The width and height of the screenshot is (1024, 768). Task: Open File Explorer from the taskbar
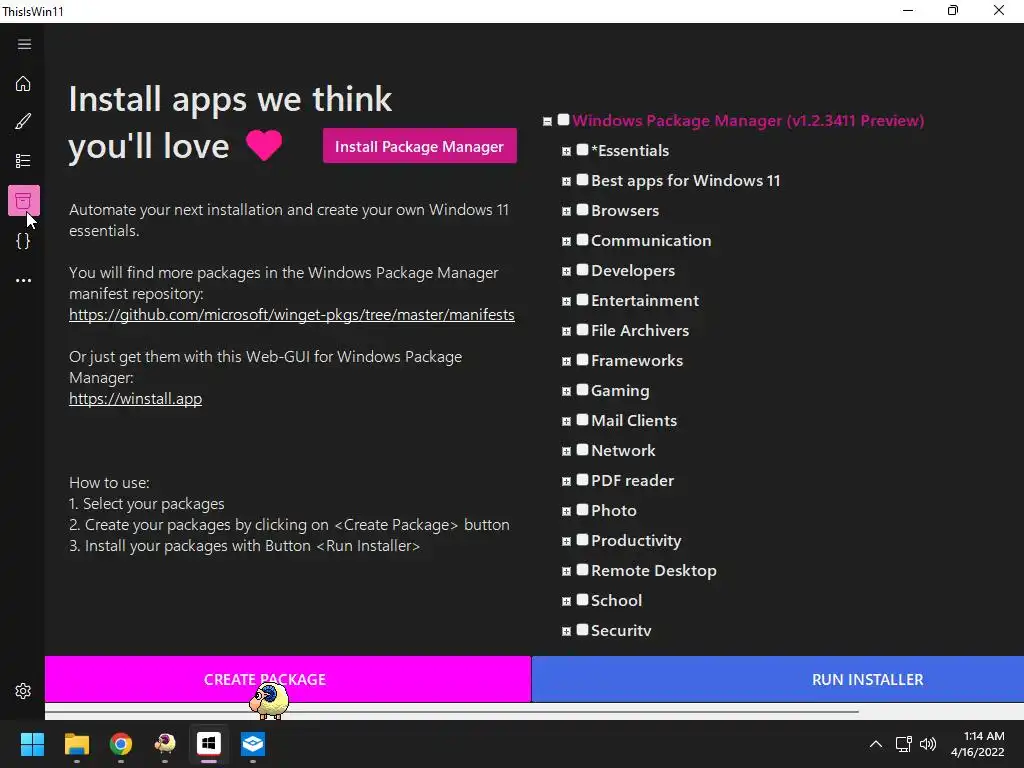click(76, 744)
